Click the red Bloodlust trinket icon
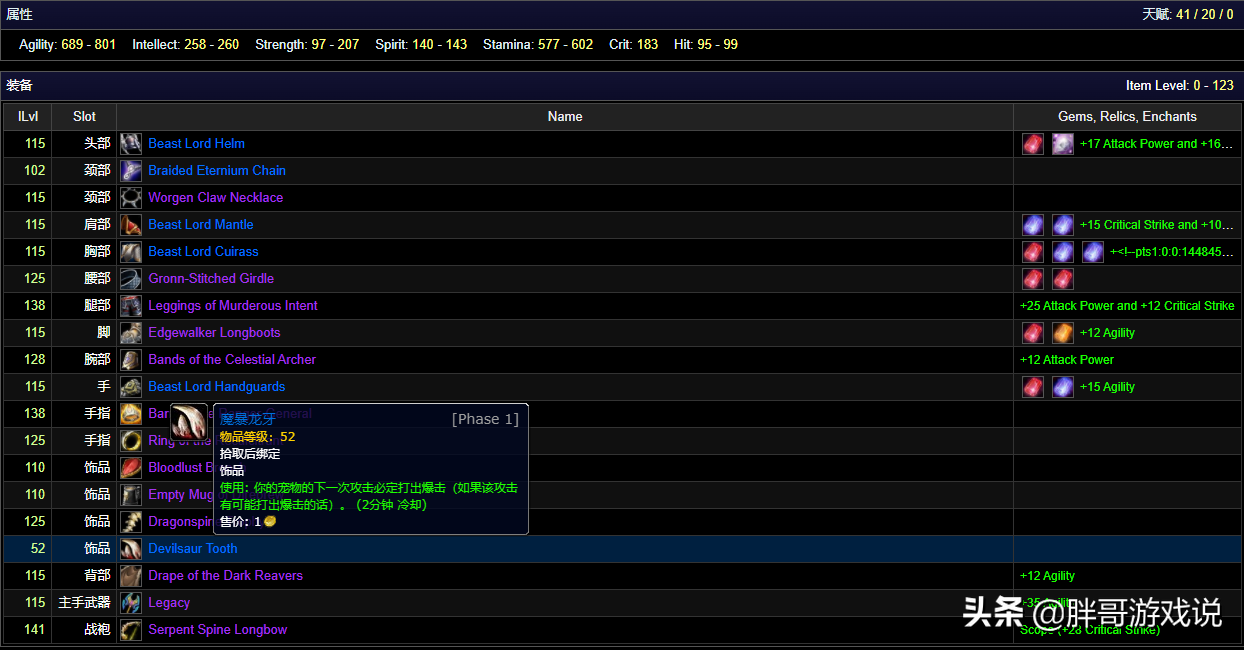Viewport: 1244px width, 650px height. [x=131, y=468]
